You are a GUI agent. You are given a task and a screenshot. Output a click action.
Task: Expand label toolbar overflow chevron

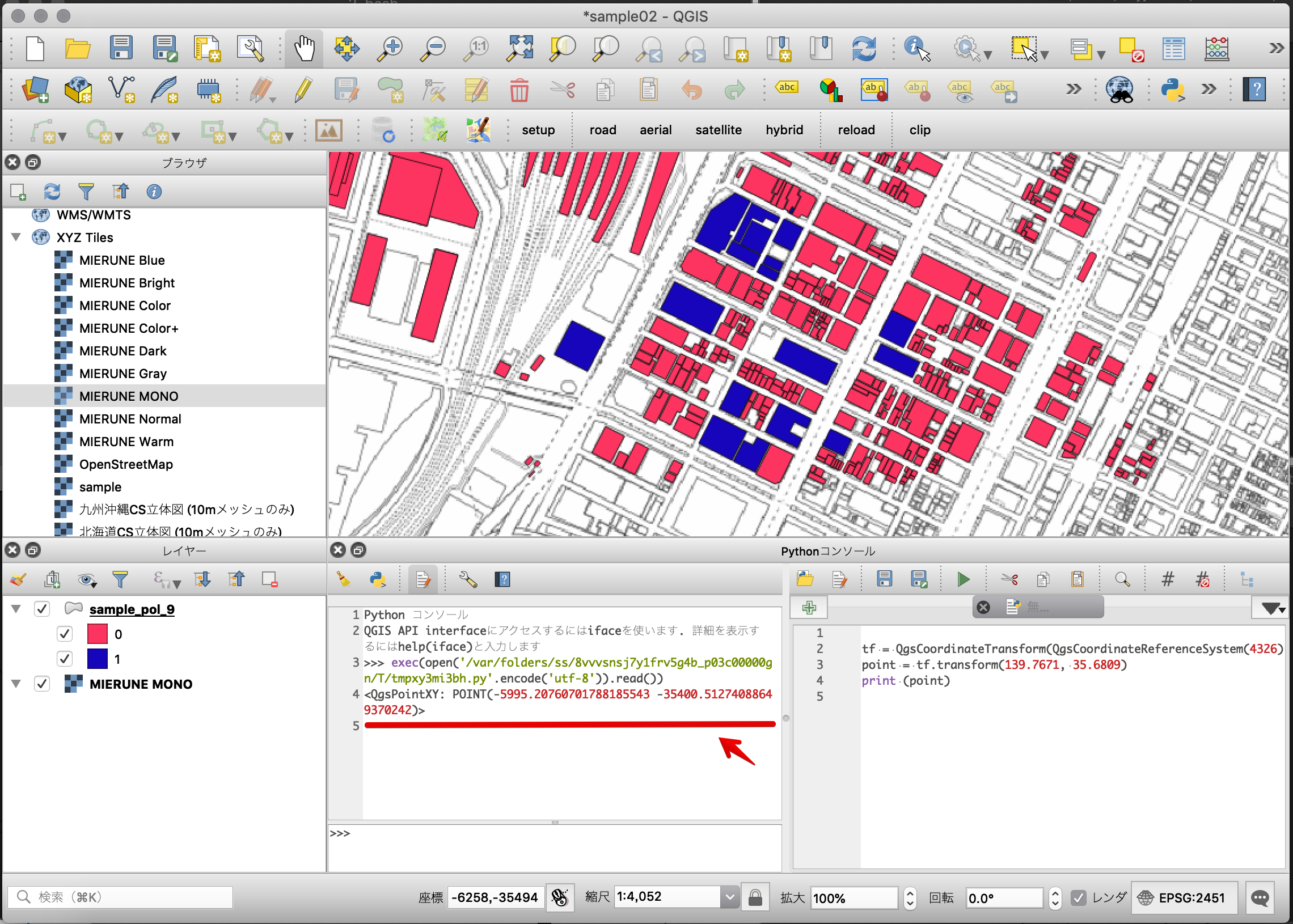pos(1074,90)
